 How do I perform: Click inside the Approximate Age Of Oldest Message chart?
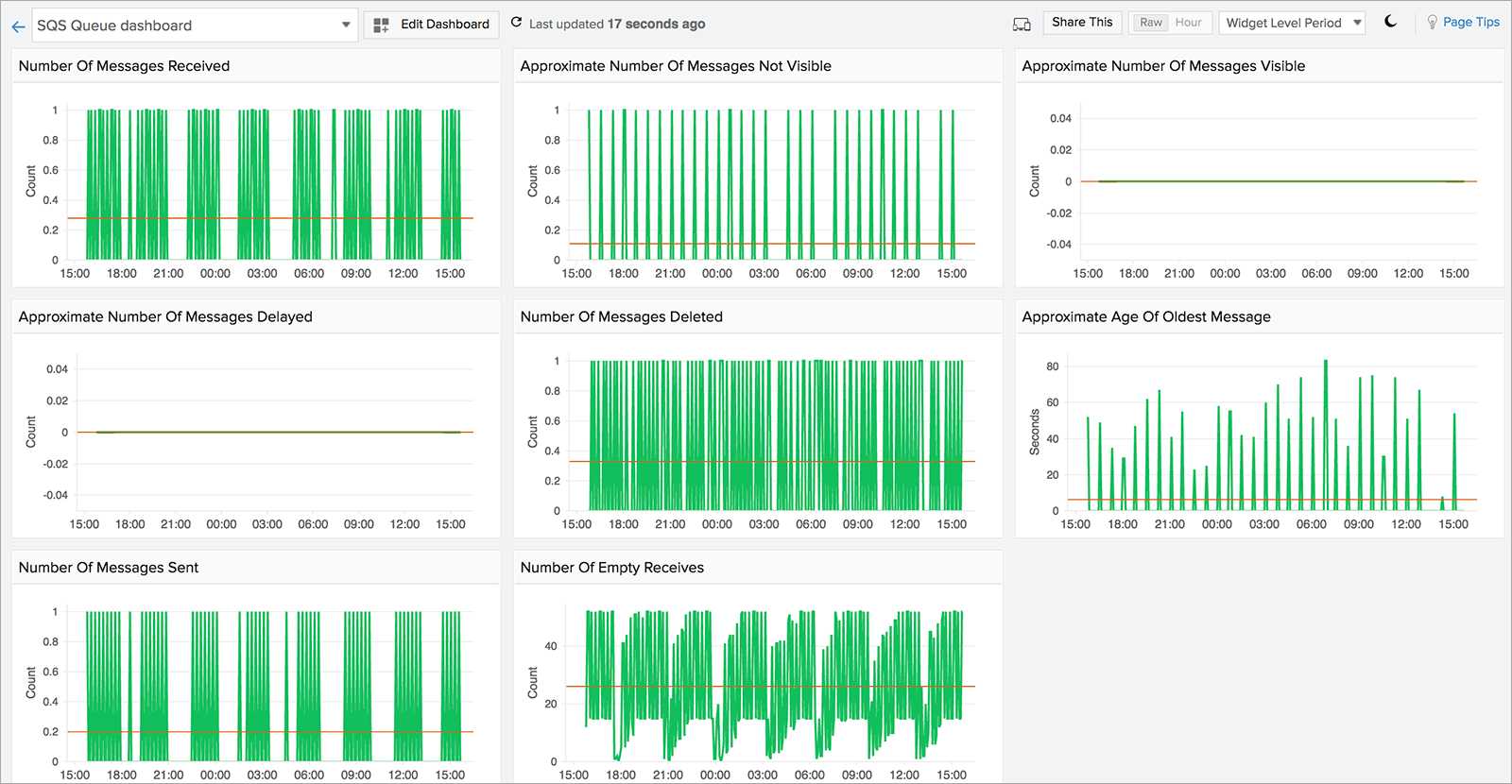pos(1271,435)
